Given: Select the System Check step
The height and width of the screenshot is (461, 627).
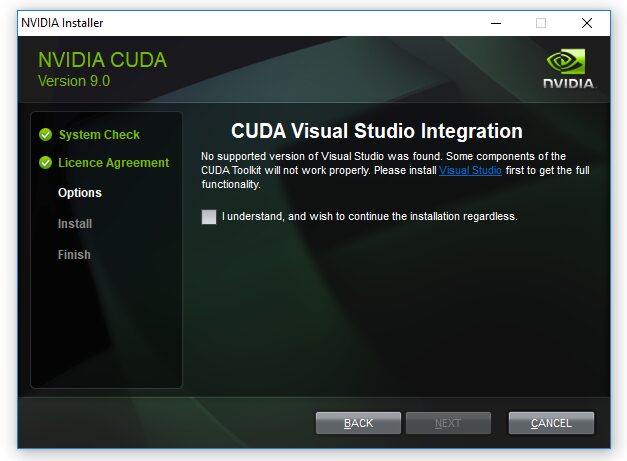Looking at the screenshot, I should point(99,135).
